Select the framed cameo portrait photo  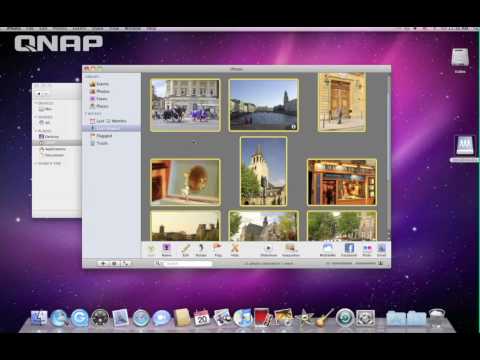pyautogui.click(x=185, y=182)
